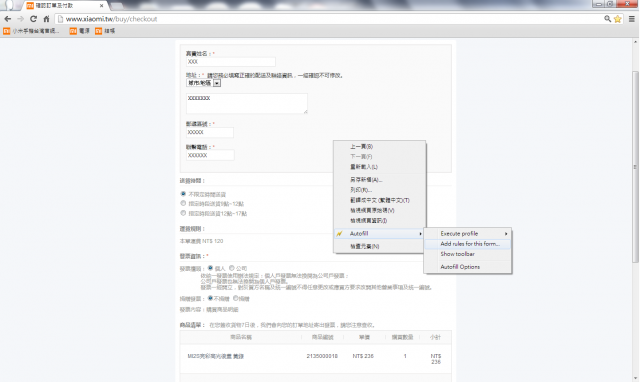Click the MI2S product name in the table
Viewport: 640px width, 382px height.
coord(216,356)
